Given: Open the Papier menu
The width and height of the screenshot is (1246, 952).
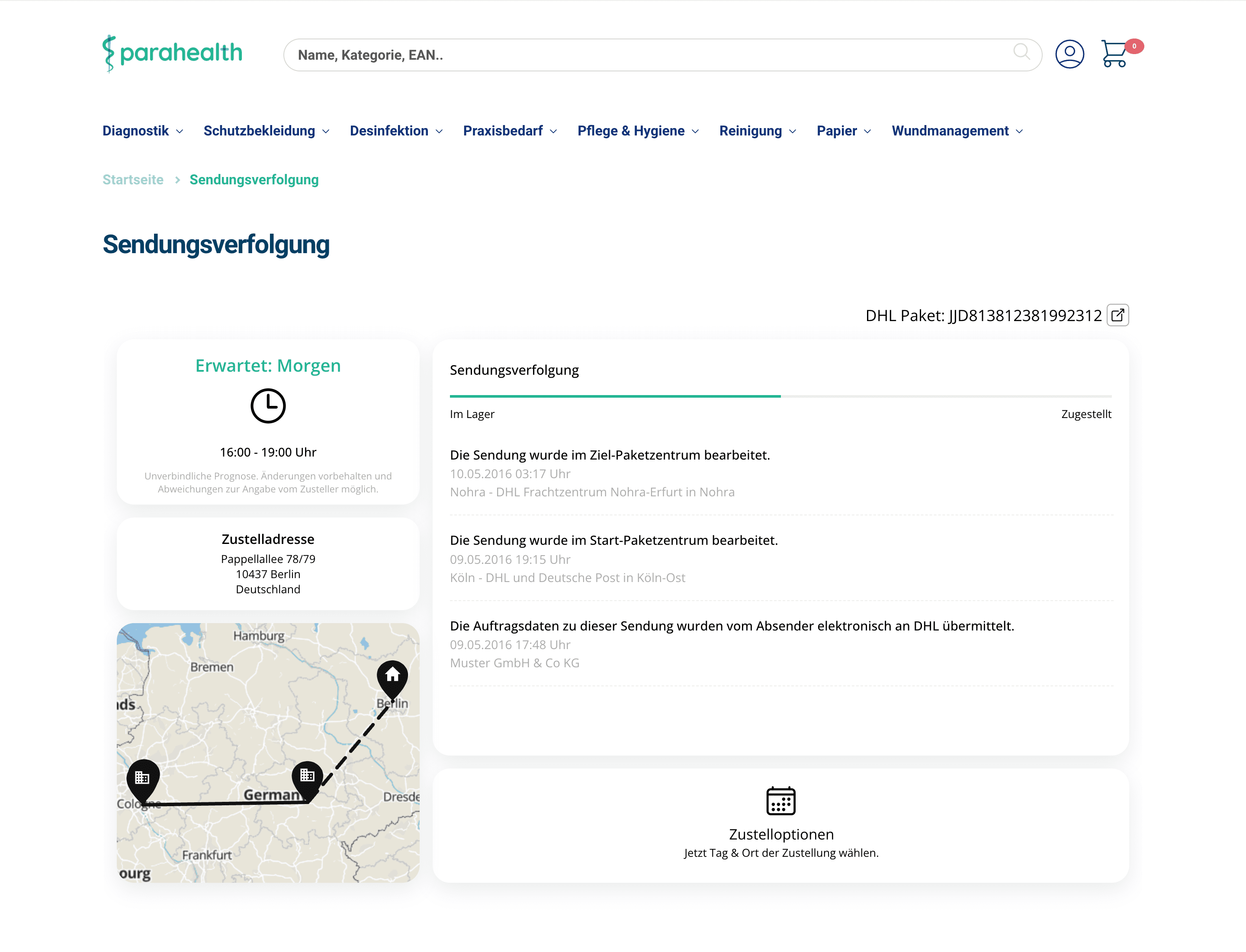Looking at the screenshot, I should point(836,131).
